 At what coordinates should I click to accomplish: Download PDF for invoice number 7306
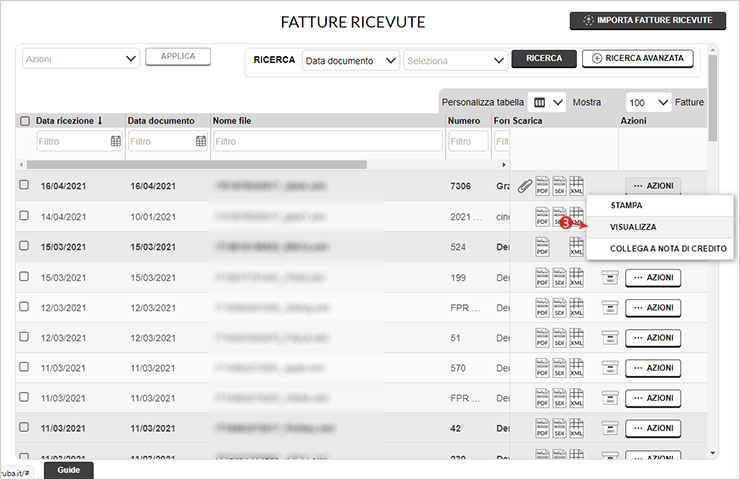click(543, 186)
